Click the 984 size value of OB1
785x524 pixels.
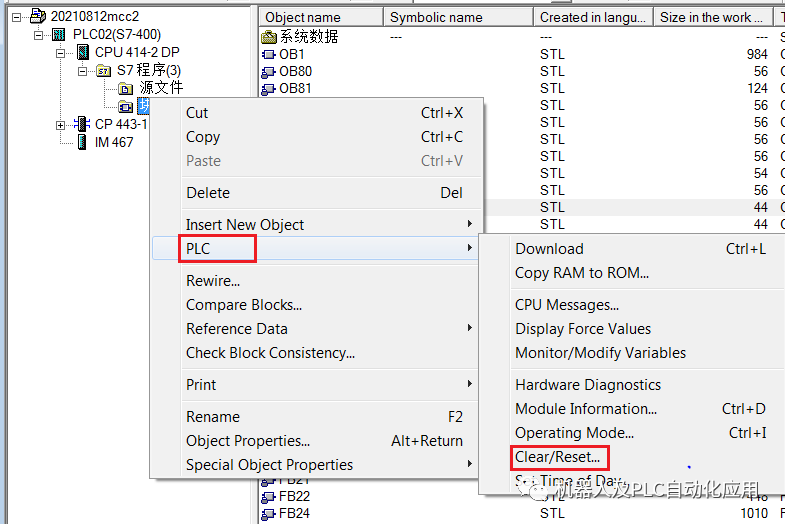click(x=757, y=54)
